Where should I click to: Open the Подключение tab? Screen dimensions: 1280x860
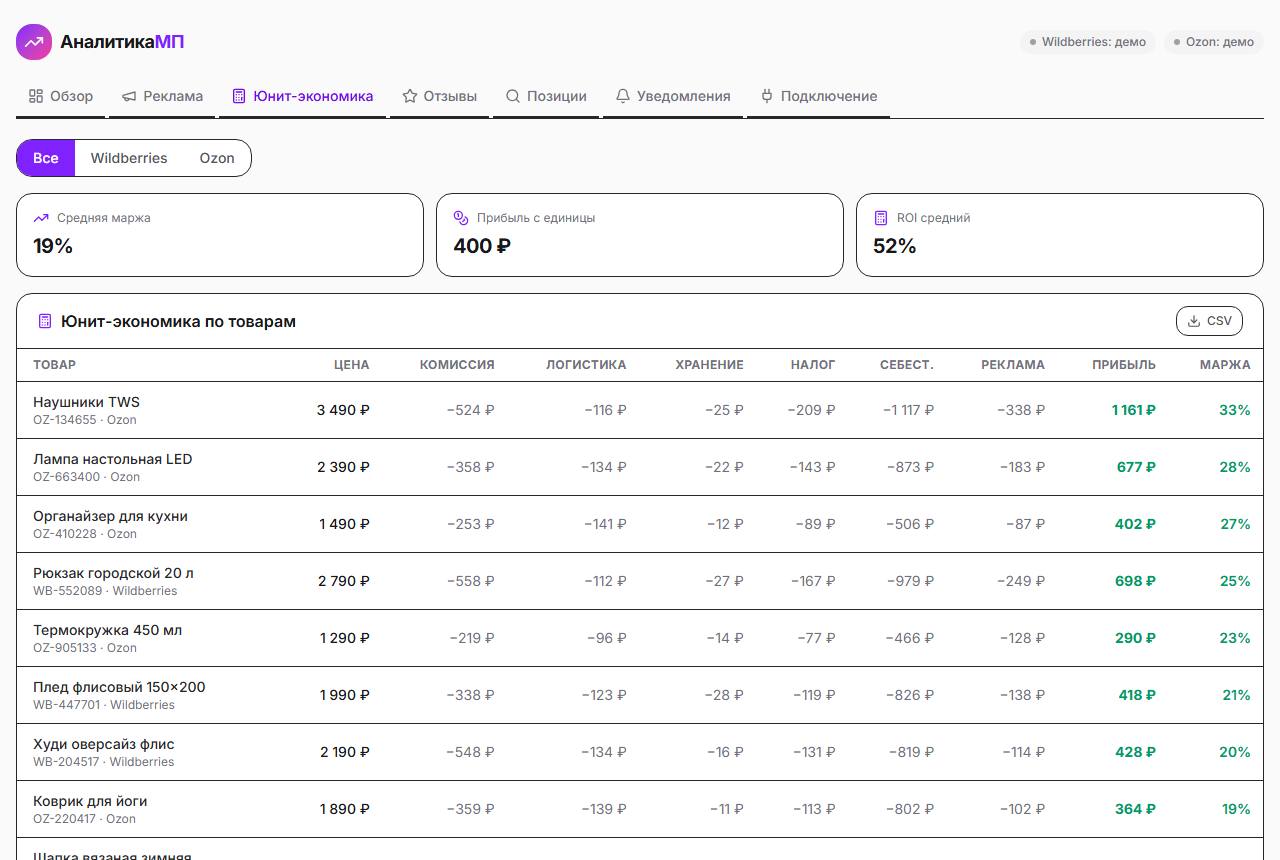click(x=819, y=97)
